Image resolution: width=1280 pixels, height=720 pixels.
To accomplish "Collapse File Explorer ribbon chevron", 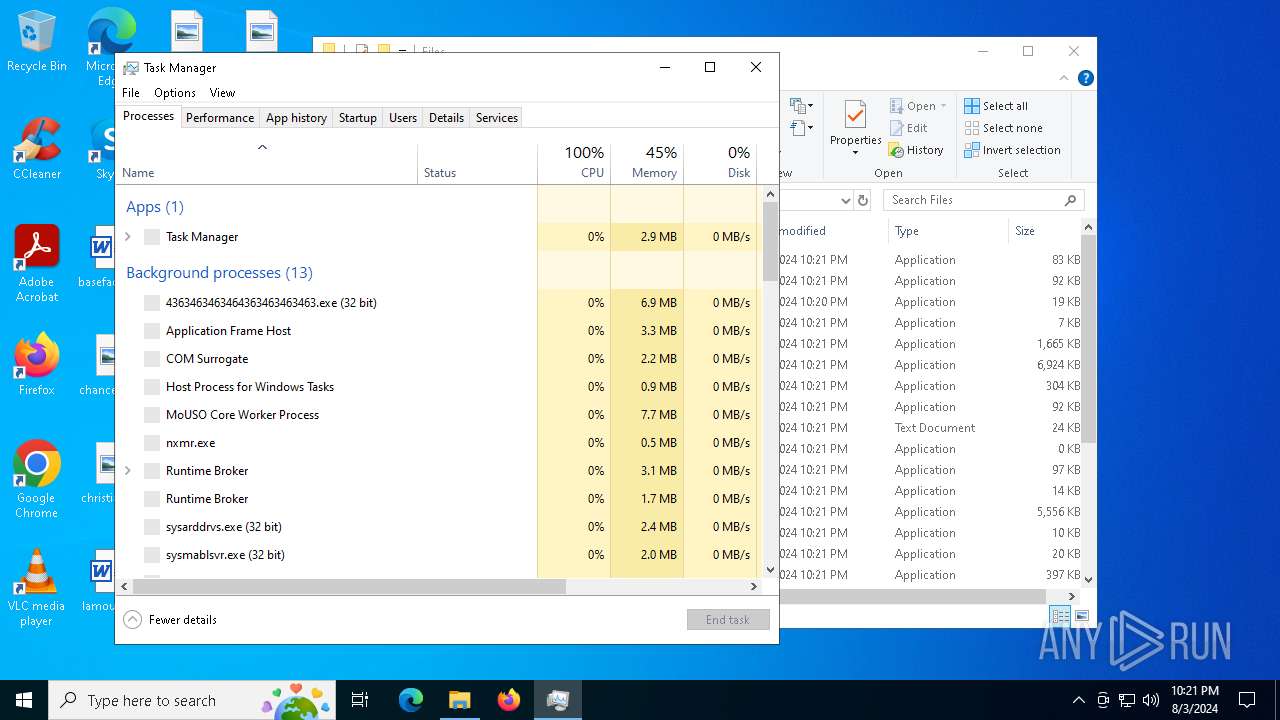I will (1064, 78).
